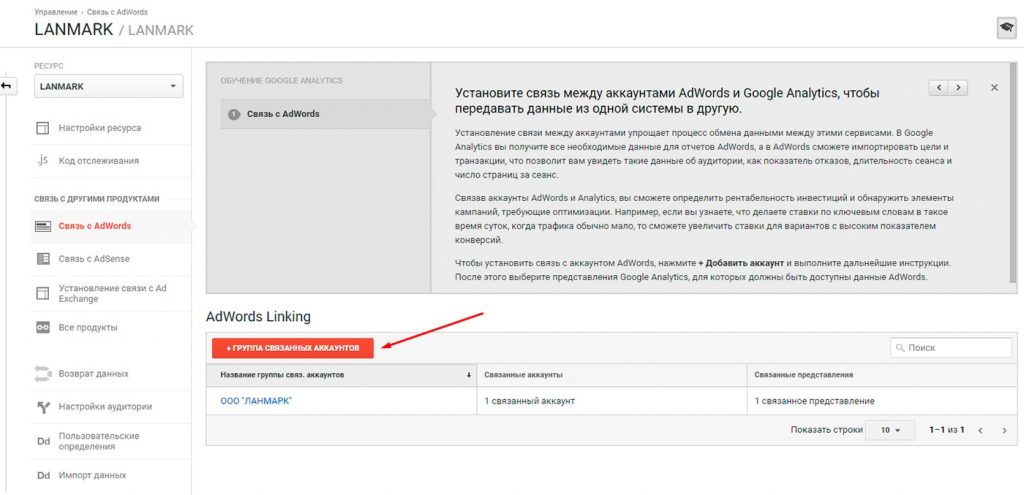This screenshot has width=1024, height=495.
Task: Click + Группа связанных аккаунтов button
Action: click(x=293, y=348)
